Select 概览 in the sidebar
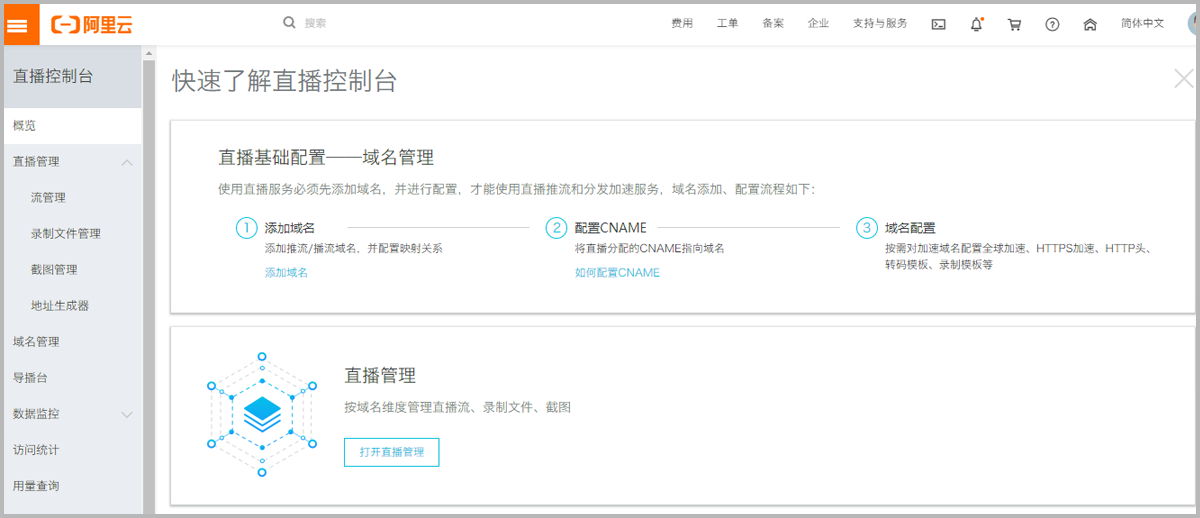The image size is (1200, 518). (x=72, y=125)
